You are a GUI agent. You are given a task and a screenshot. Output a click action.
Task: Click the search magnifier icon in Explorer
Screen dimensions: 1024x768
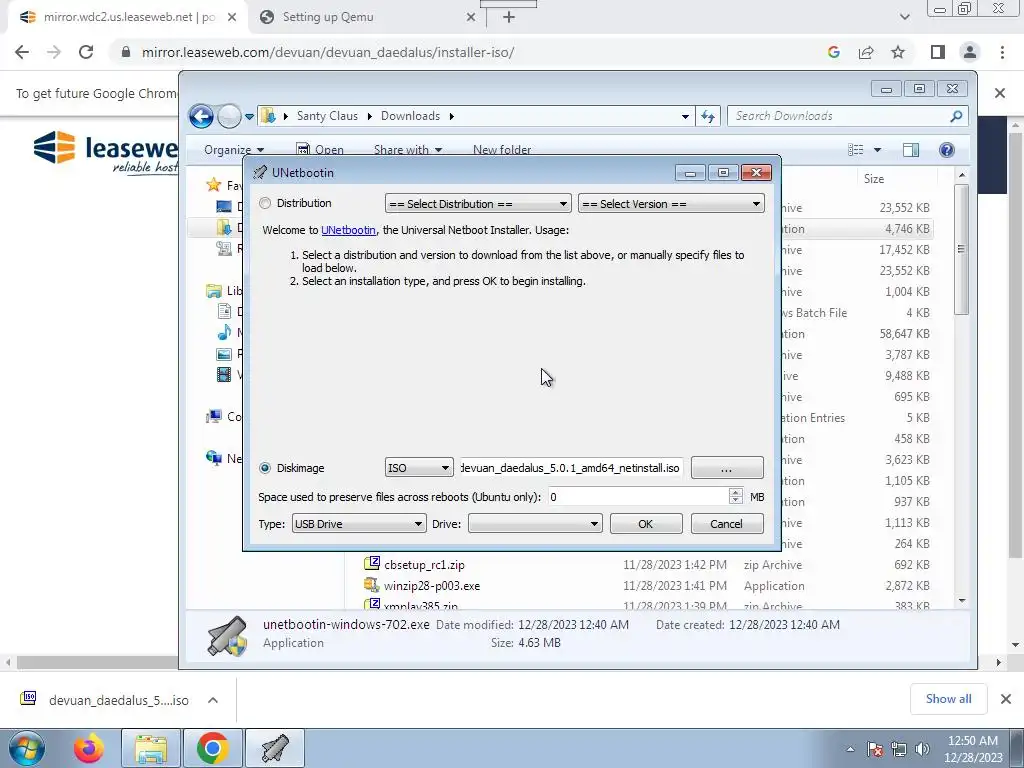[956, 116]
